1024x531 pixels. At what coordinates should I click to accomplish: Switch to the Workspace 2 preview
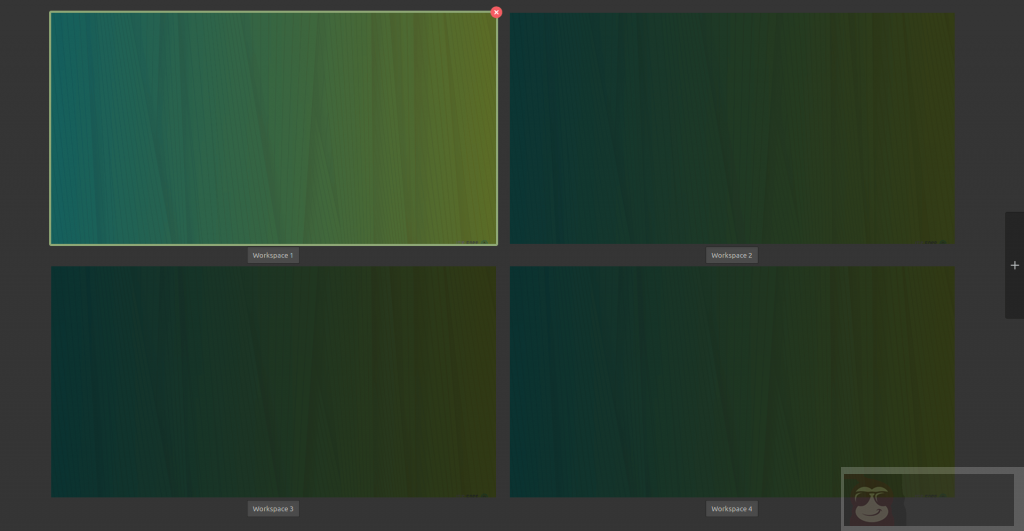[731, 128]
